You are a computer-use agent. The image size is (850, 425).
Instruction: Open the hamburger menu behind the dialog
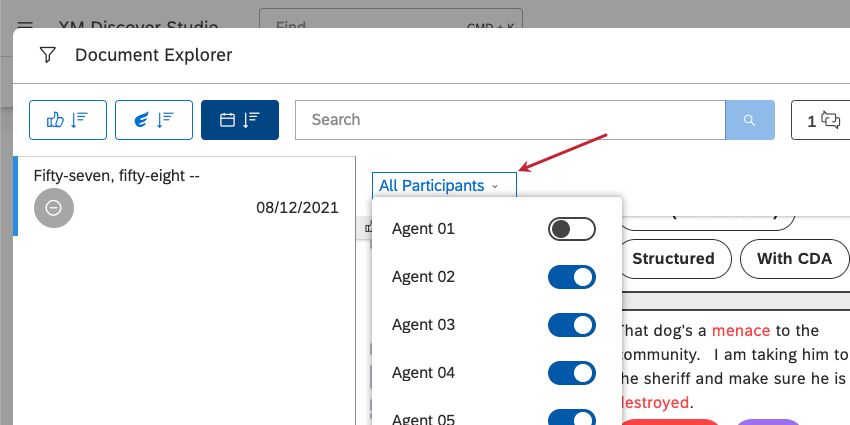[25, 25]
